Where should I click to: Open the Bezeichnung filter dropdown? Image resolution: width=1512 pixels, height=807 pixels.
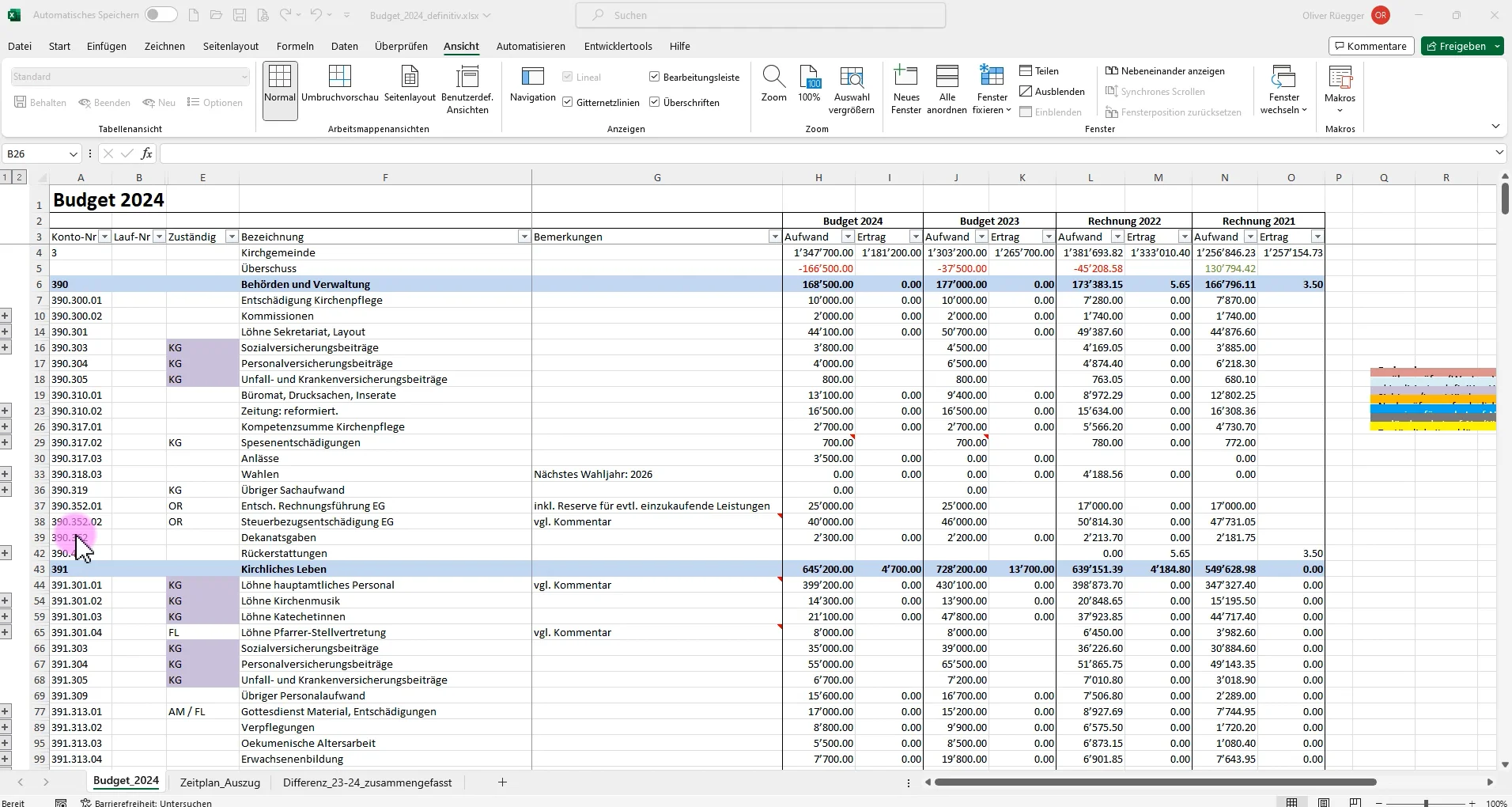tap(524, 237)
